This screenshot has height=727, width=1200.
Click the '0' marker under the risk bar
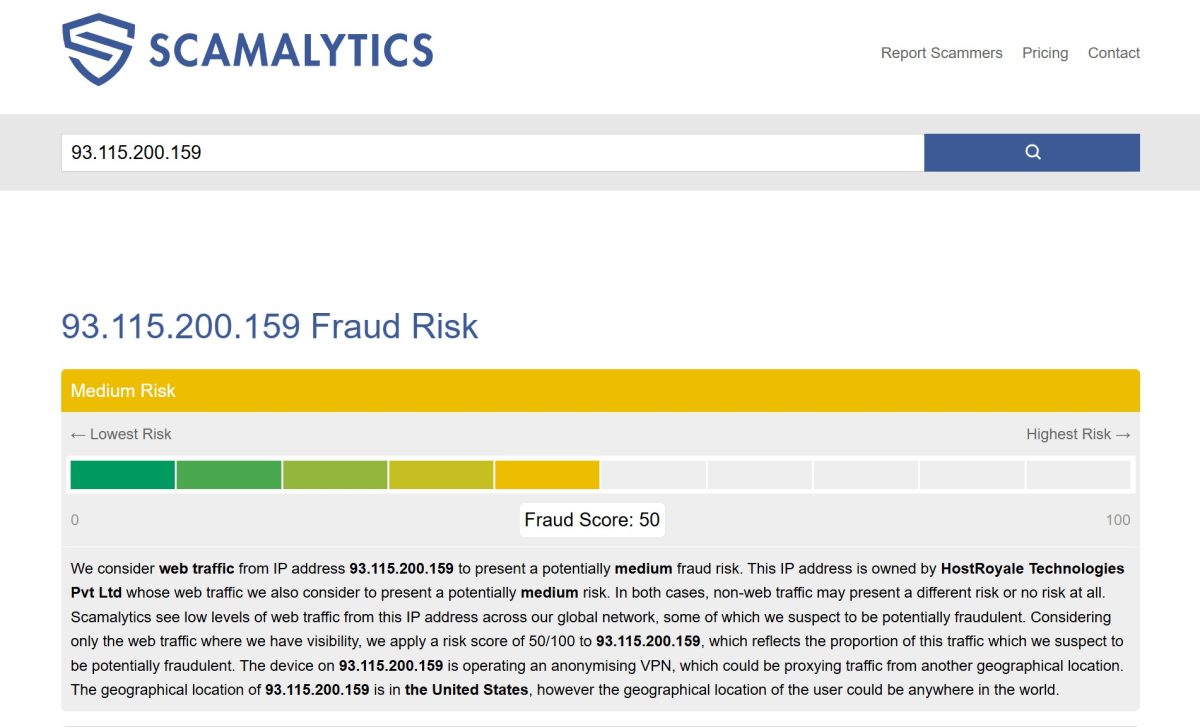pos(74,519)
